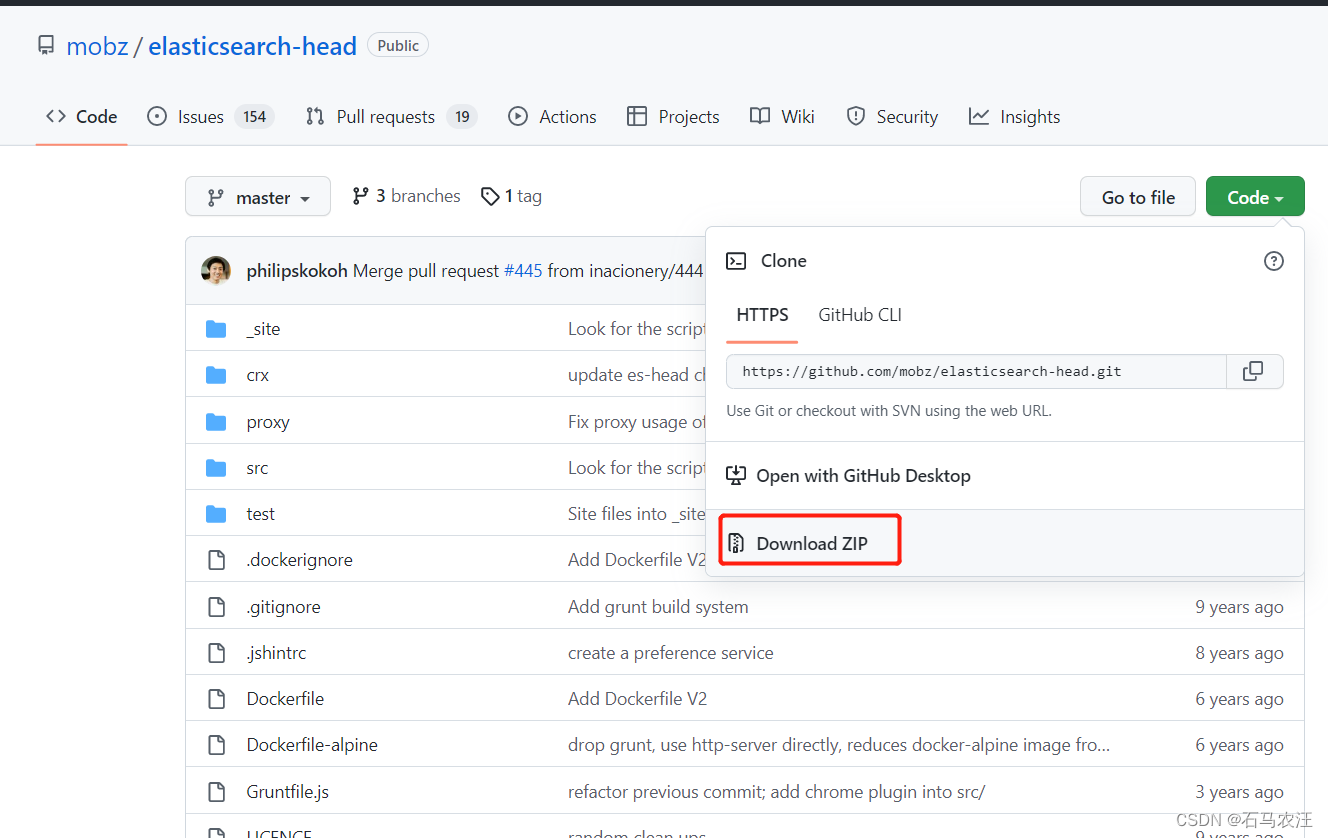Click the Go to file button
The width and height of the screenshot is (1328, 838).
click(x=1138, y=197)
